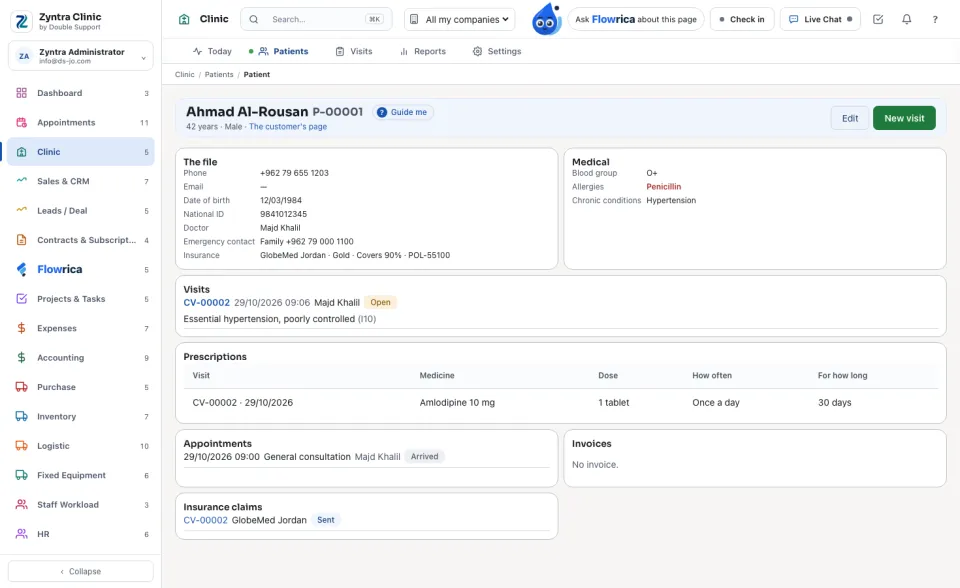
Task: Switch to the Reports tab
Action: [x=422, y=51]
